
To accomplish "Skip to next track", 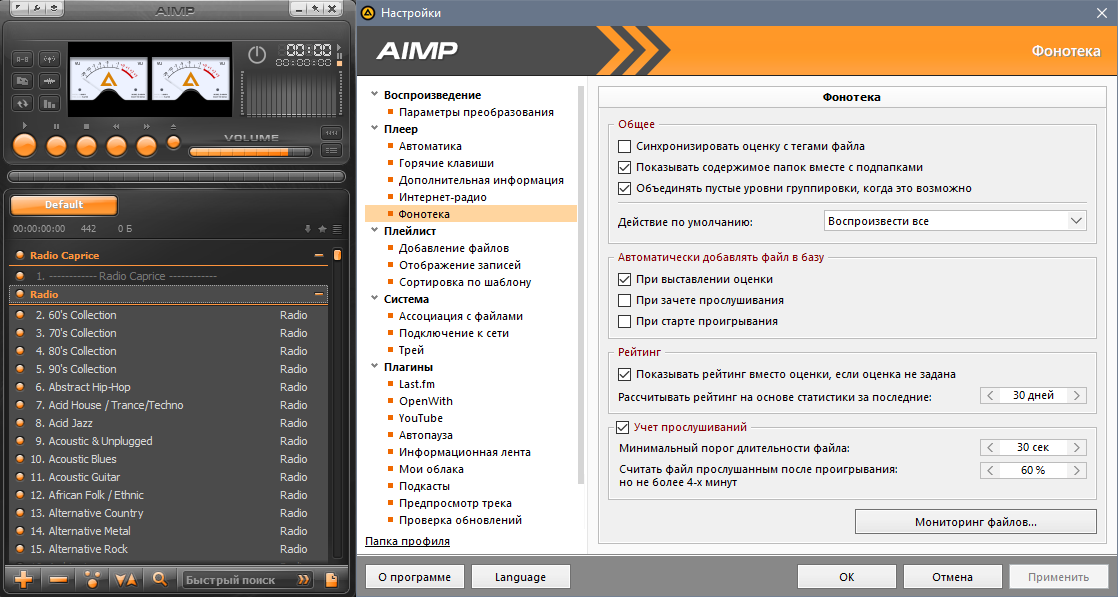I will pos(146,146).
